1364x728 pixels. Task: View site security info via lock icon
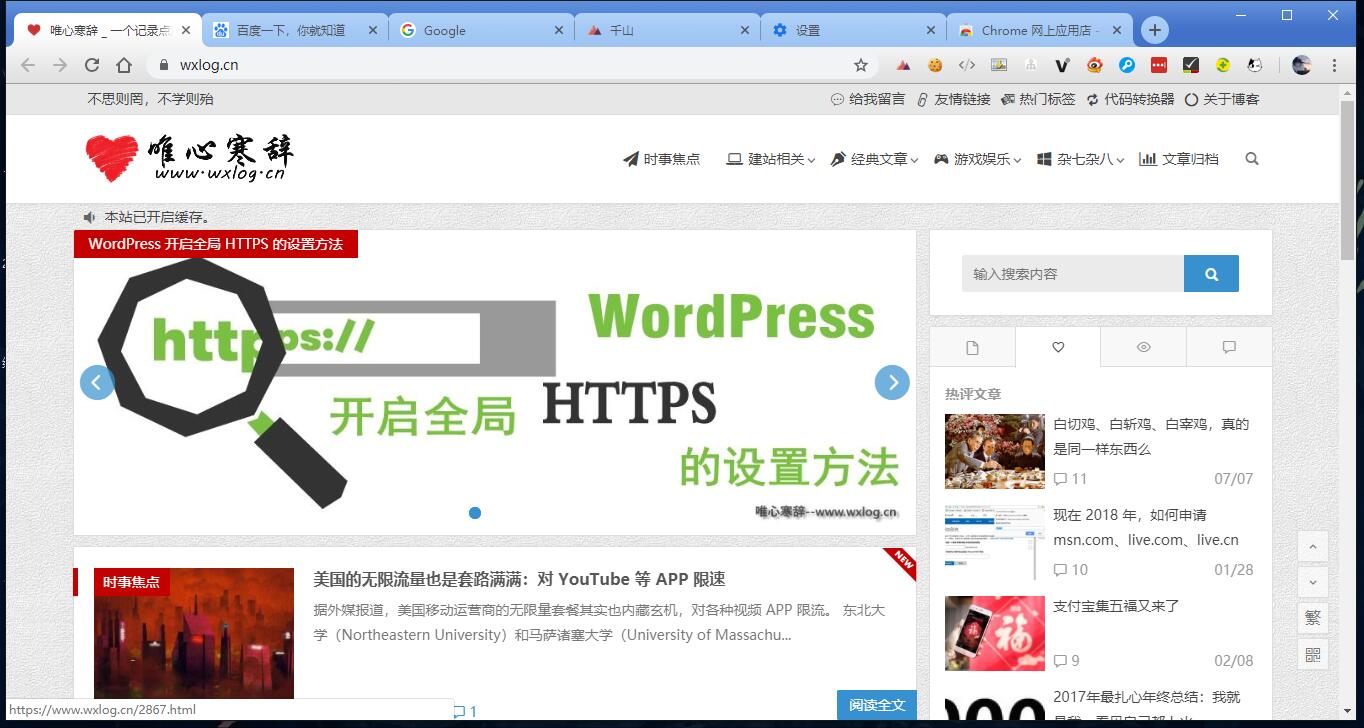pyautogui.click(x=164, y=65)
